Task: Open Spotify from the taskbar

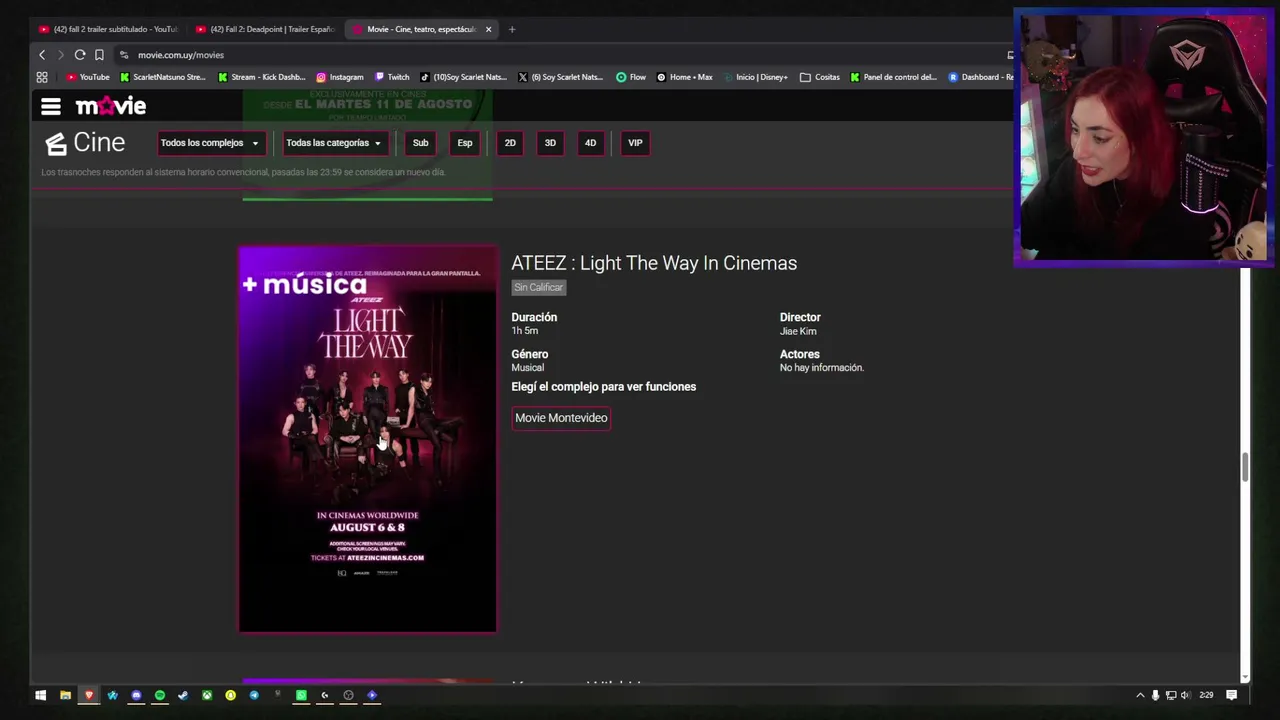Action: tap(159, 695)
